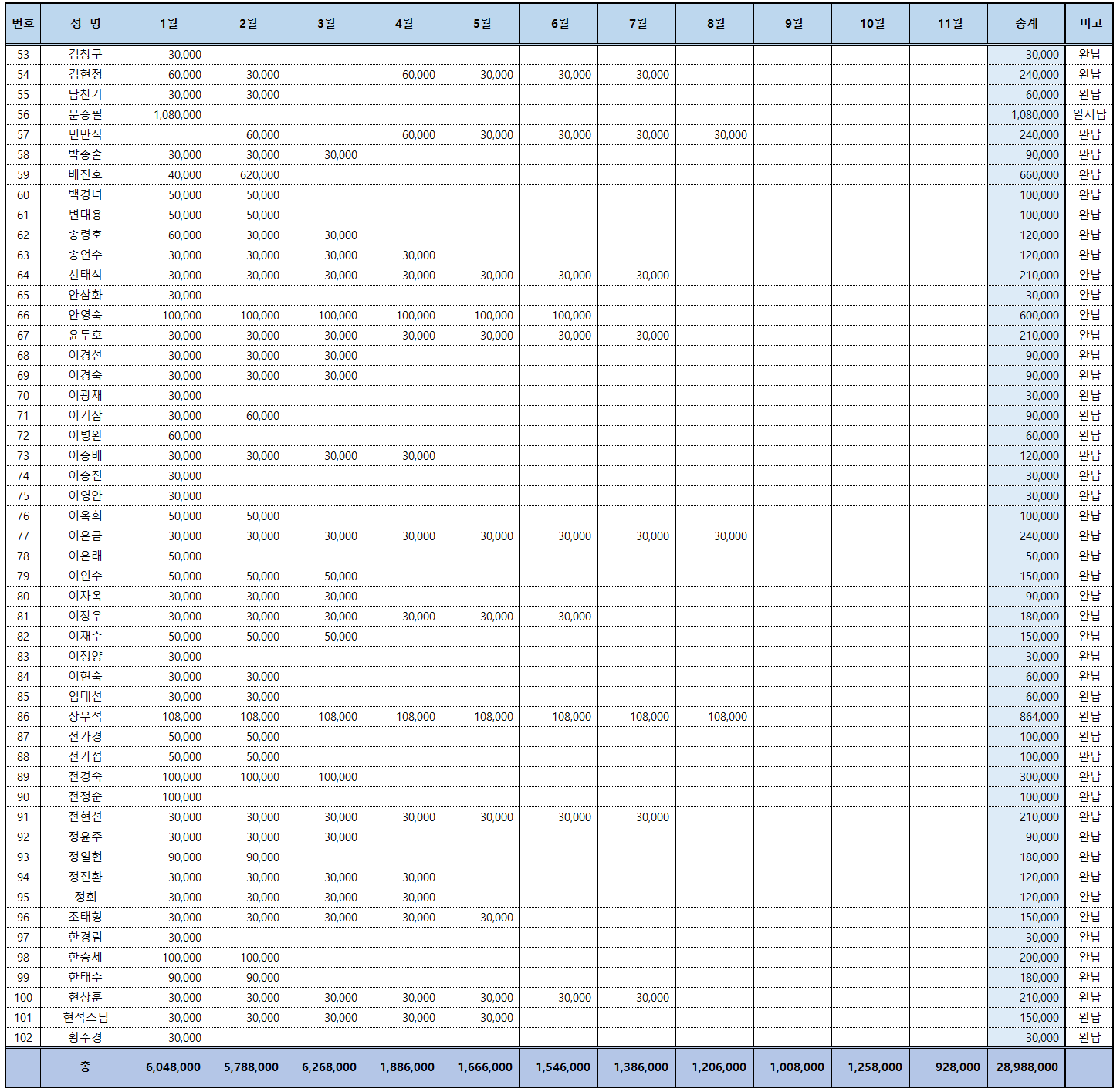Select name cell 정일현
This screenshot has width=1120, height=1092.
click(86, 857)
